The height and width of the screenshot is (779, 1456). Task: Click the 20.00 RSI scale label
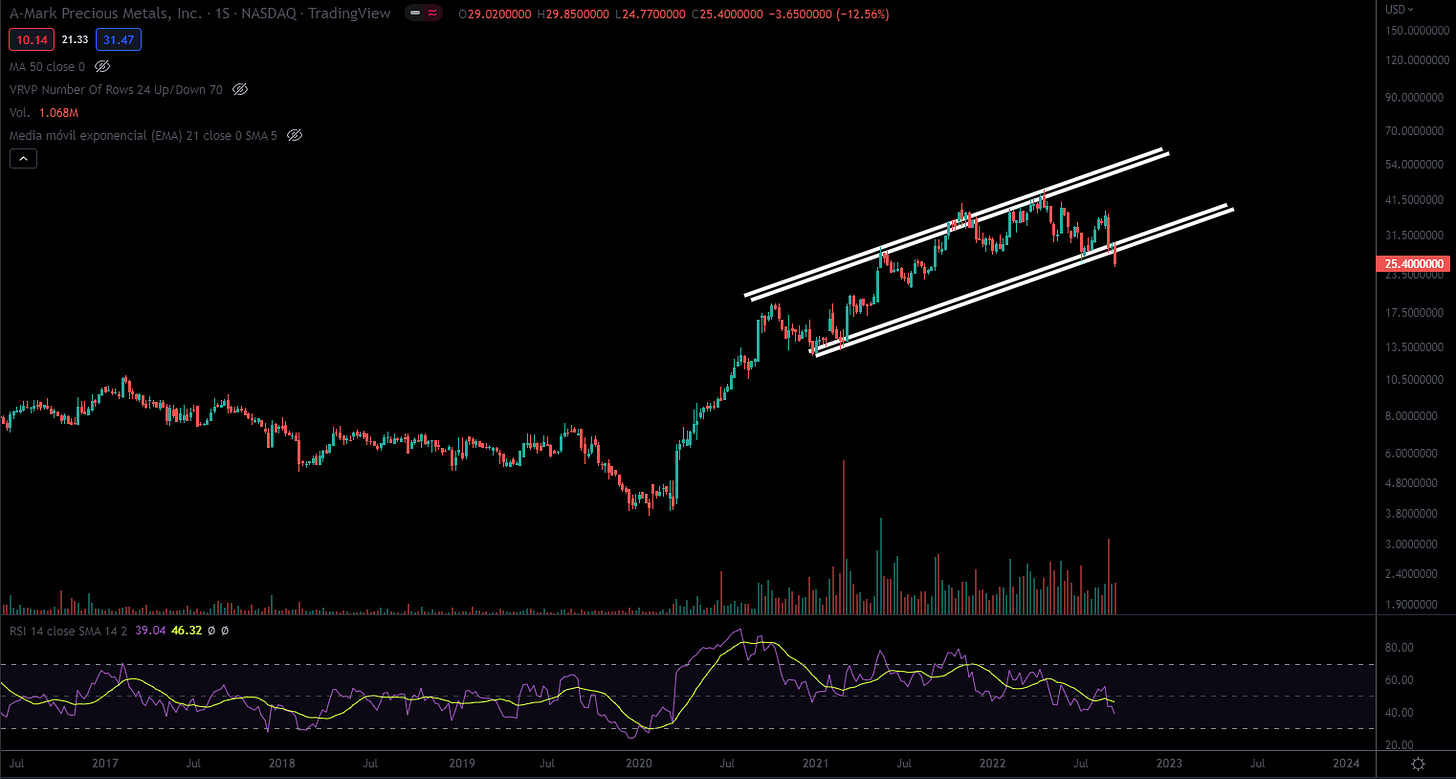pyautogui.click(x=1400, y=745)
